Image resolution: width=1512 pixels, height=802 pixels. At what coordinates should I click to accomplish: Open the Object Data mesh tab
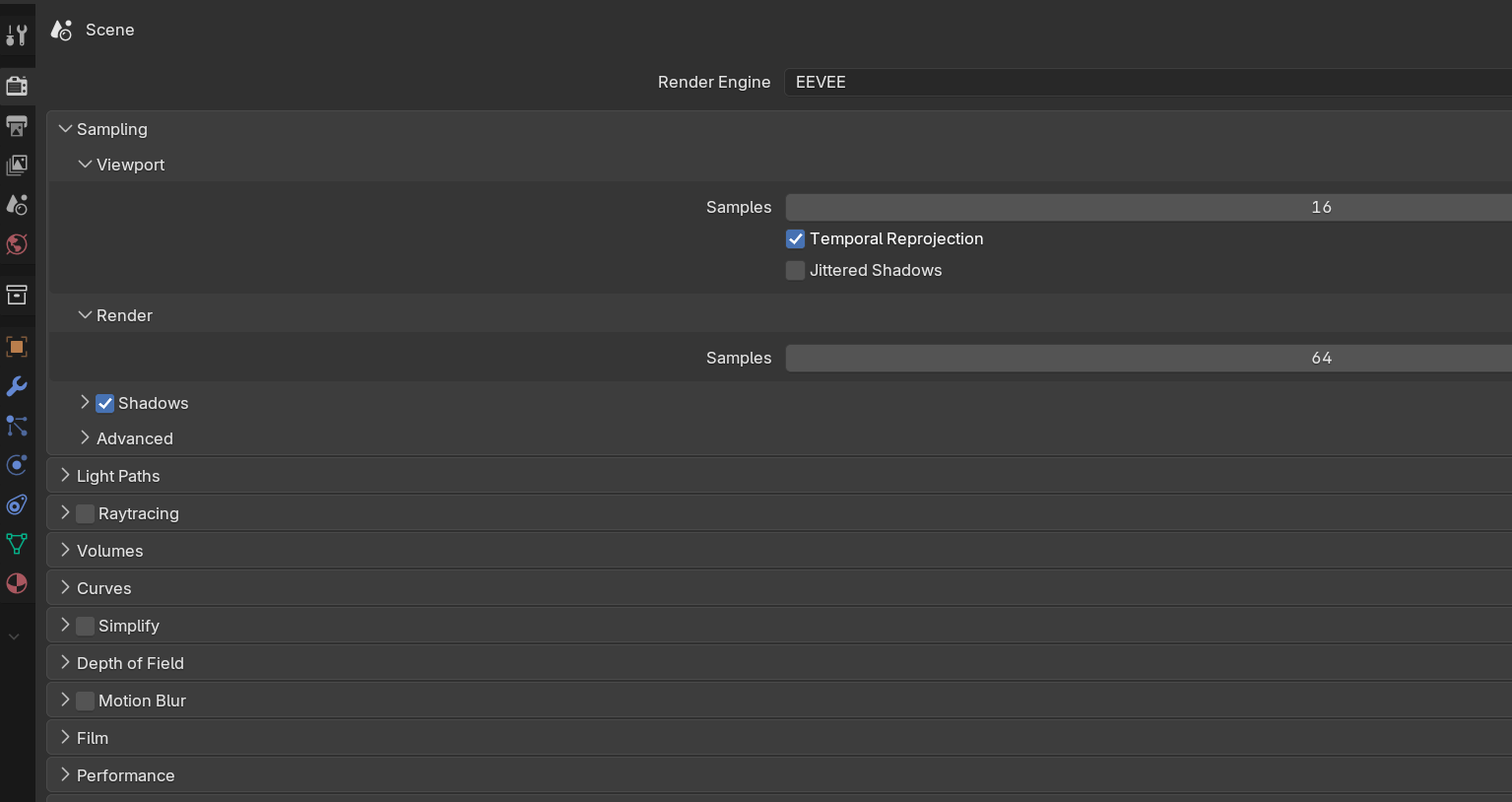click(x=17, y=543)
